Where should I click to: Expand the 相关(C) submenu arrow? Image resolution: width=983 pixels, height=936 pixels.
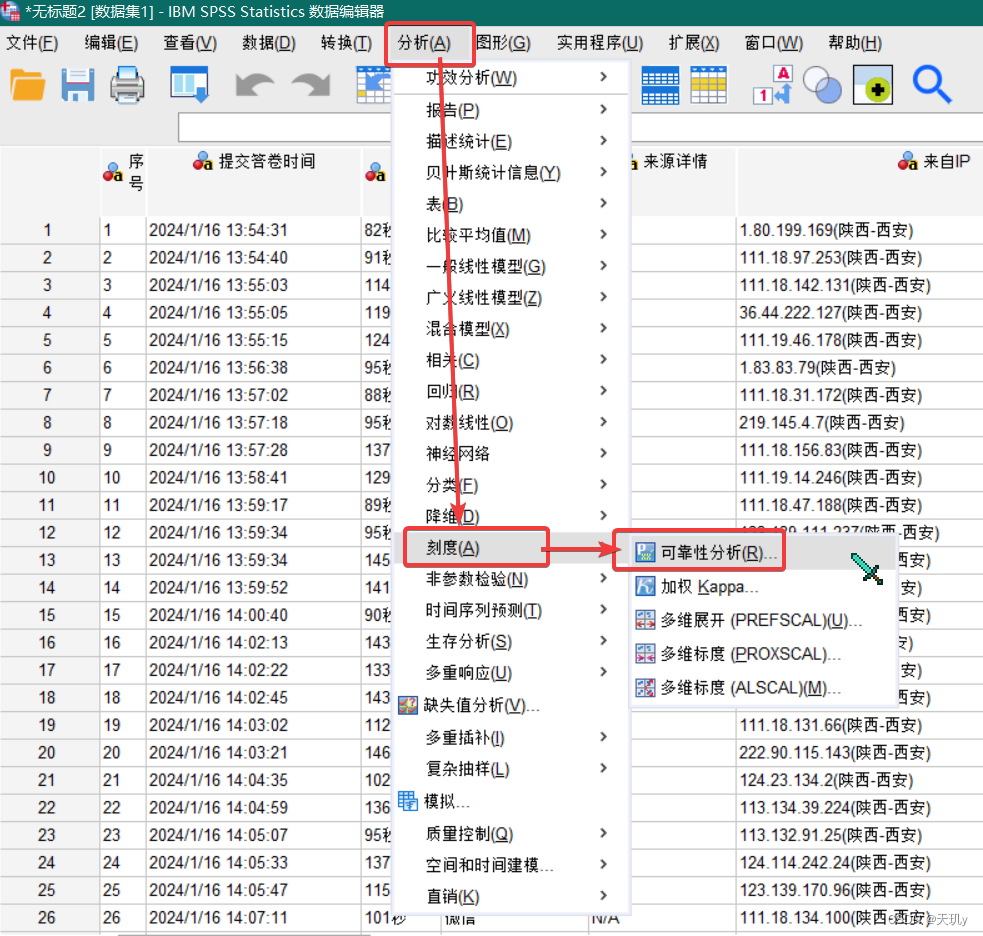pos(603,359)
